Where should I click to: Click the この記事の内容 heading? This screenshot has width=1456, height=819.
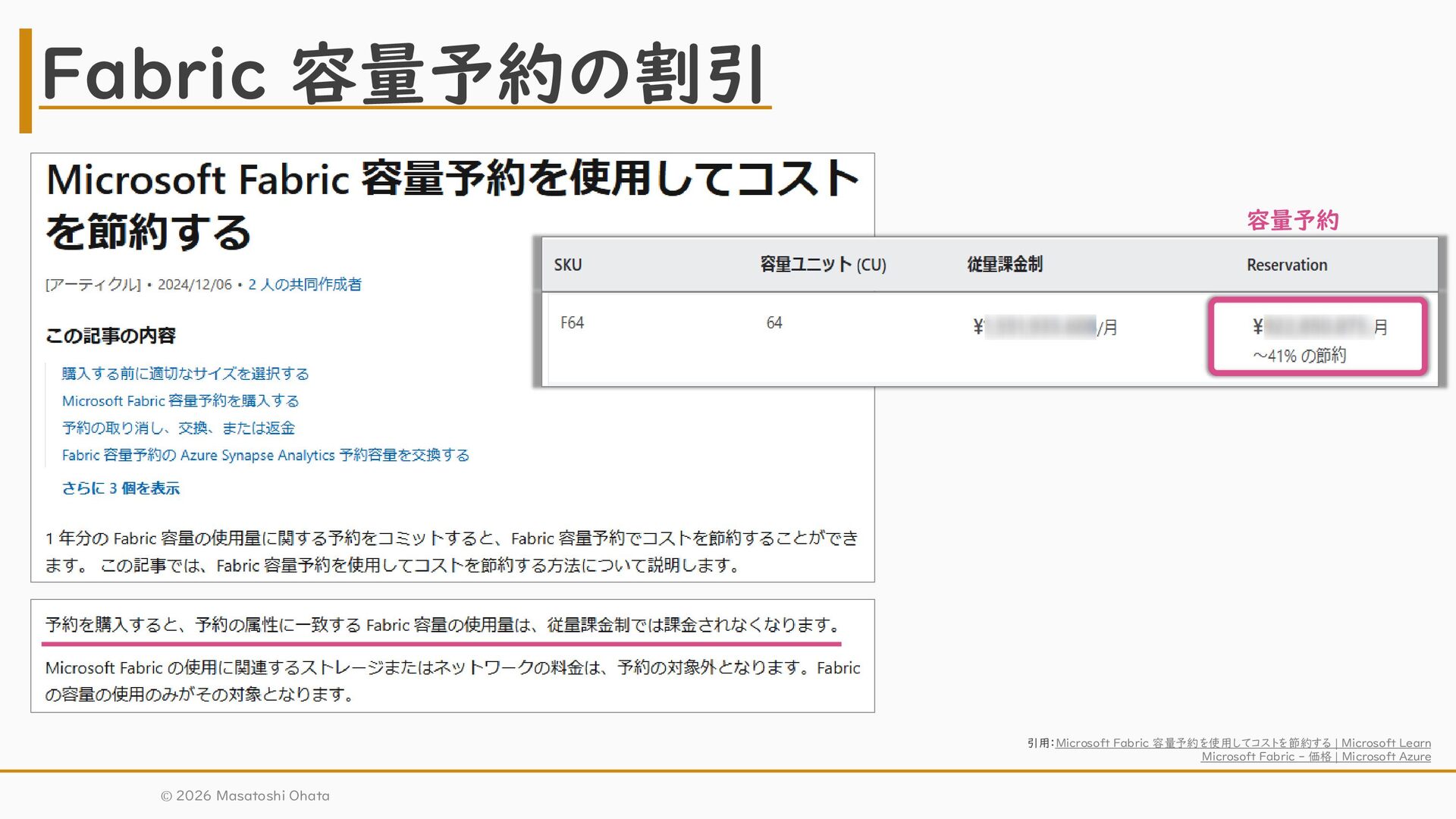click(111, 336)
